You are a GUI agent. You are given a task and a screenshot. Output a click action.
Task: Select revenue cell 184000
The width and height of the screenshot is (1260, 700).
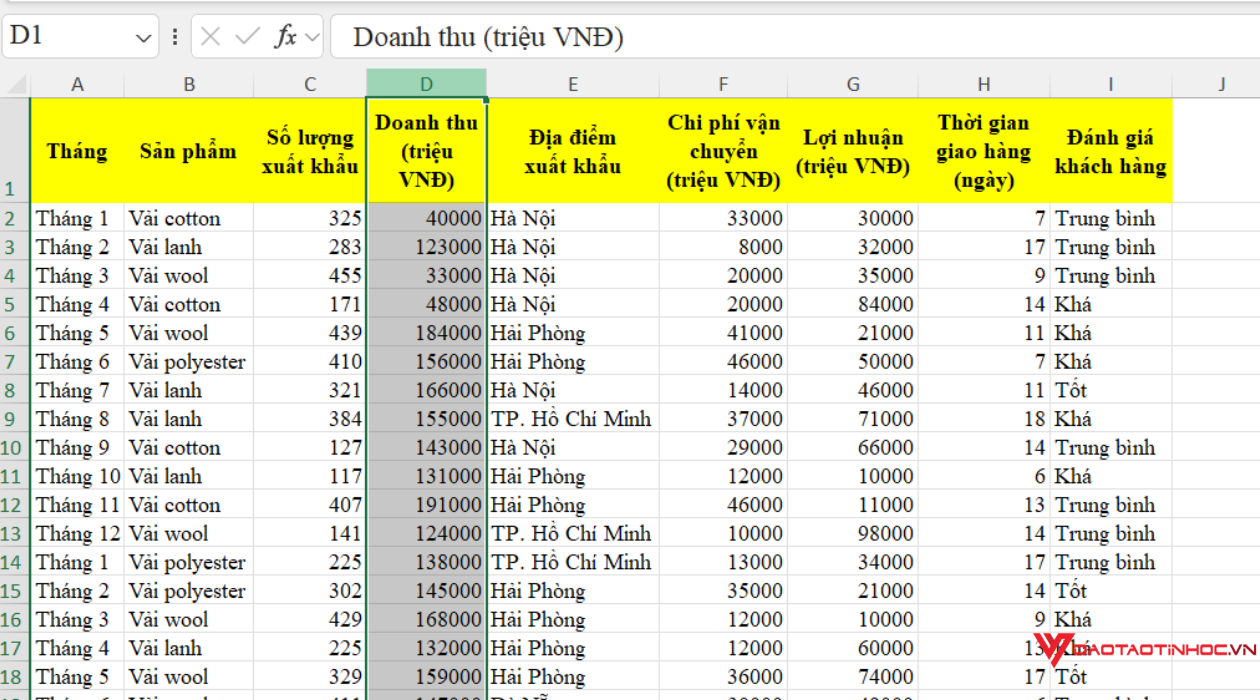pos(427,333)
